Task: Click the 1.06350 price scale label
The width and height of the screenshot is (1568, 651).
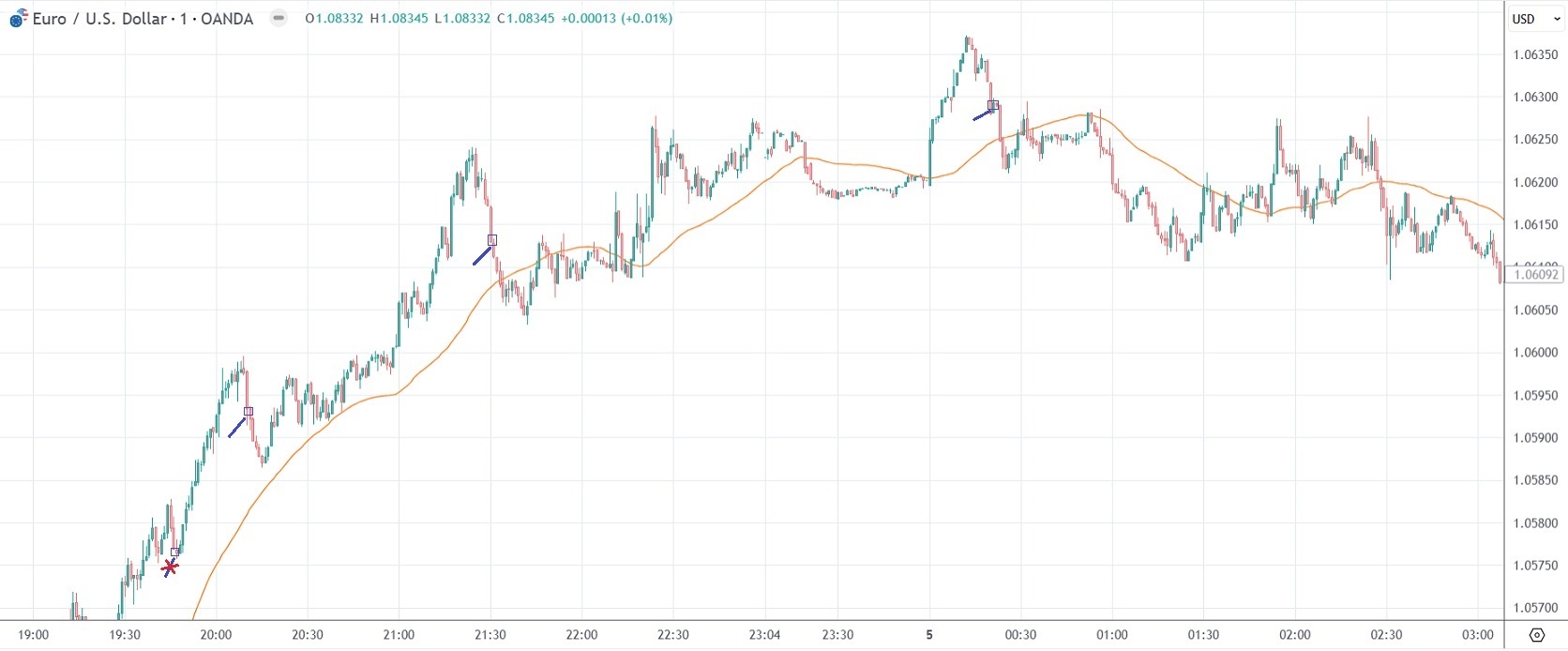Action: (1536, 54)
